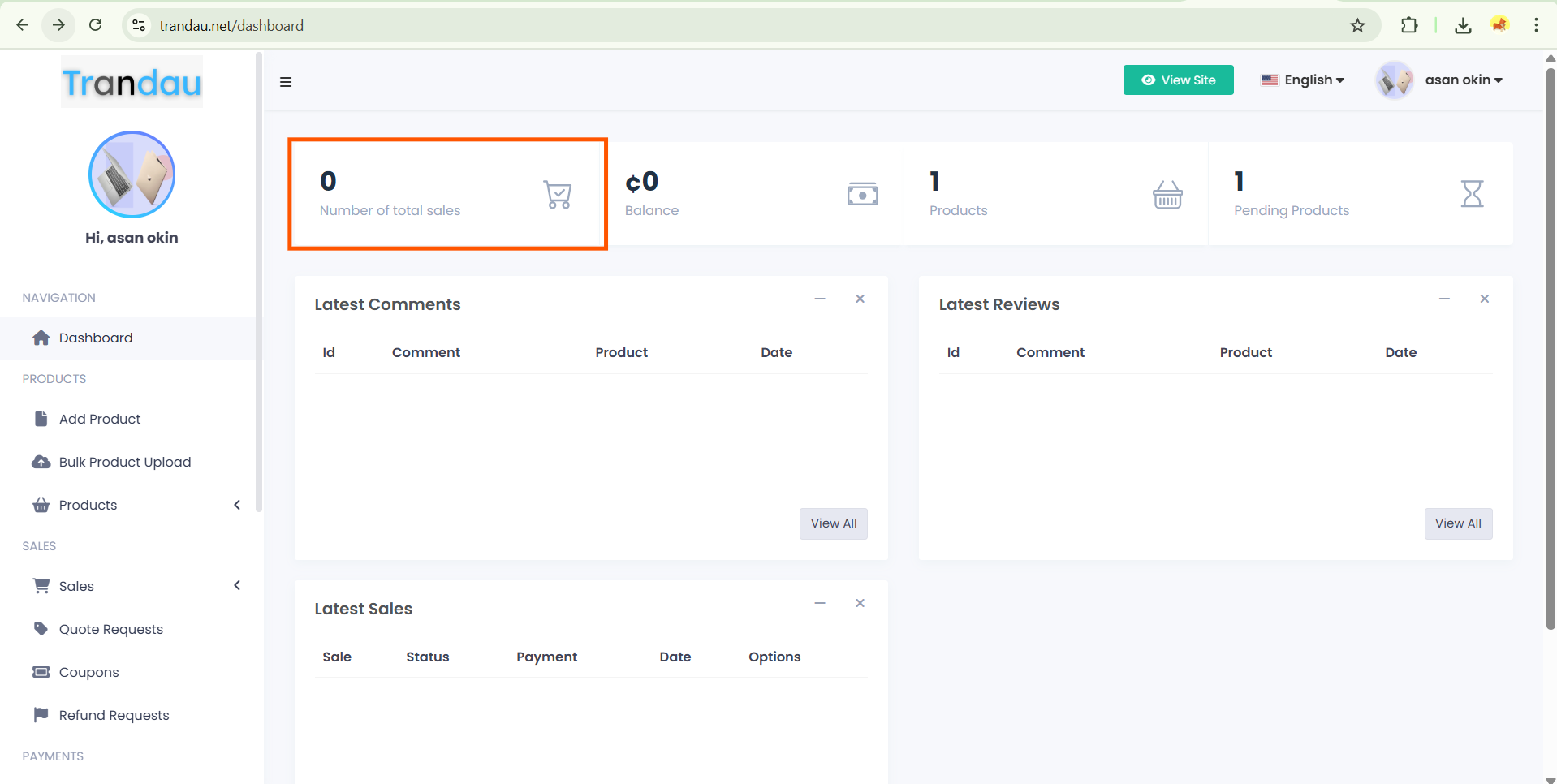Toggle the hamburger sidebar menu icon
The width and height of the screenshot is (1557, 784).
coord(286,82)
